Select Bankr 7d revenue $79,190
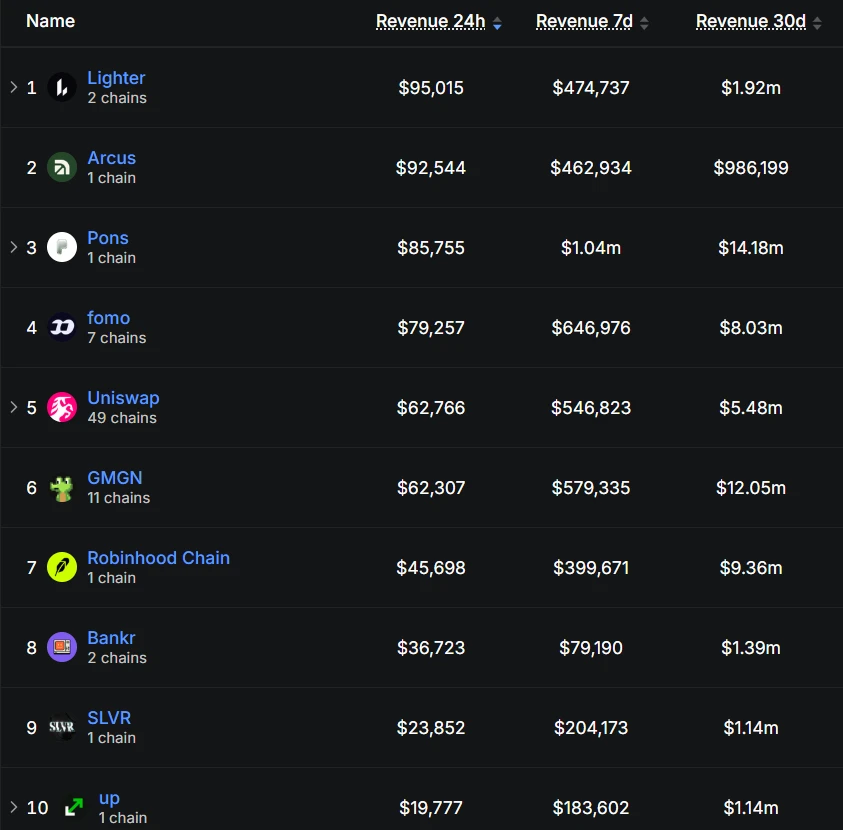 tap(591, 648)
